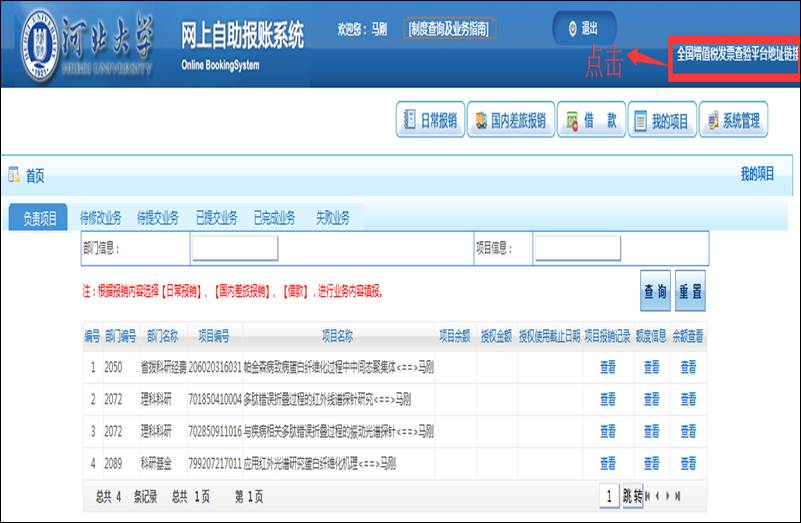The image size is (801, 523).
Task: Go to the last page arrow
Action: click(679, 496)
